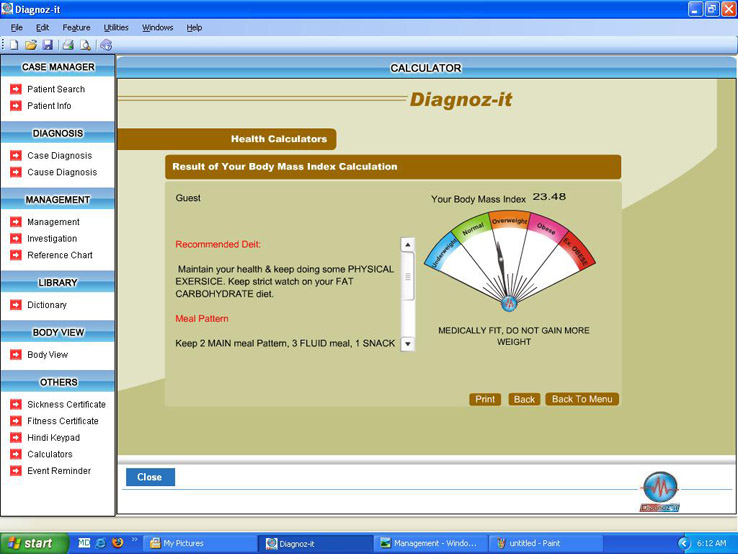Switch to My Pictures taskbar window
Image resolution: width=738 pixels, height=554 pixels.
199,543
